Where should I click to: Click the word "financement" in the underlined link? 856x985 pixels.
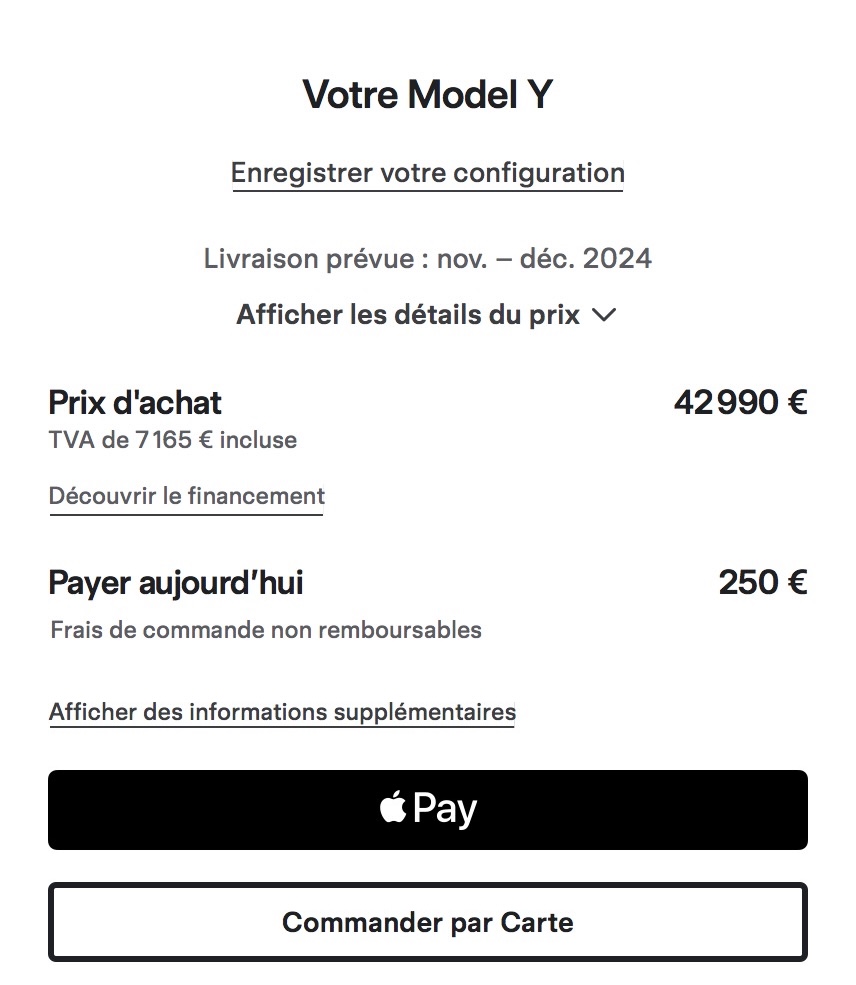[x=256, y=496]
